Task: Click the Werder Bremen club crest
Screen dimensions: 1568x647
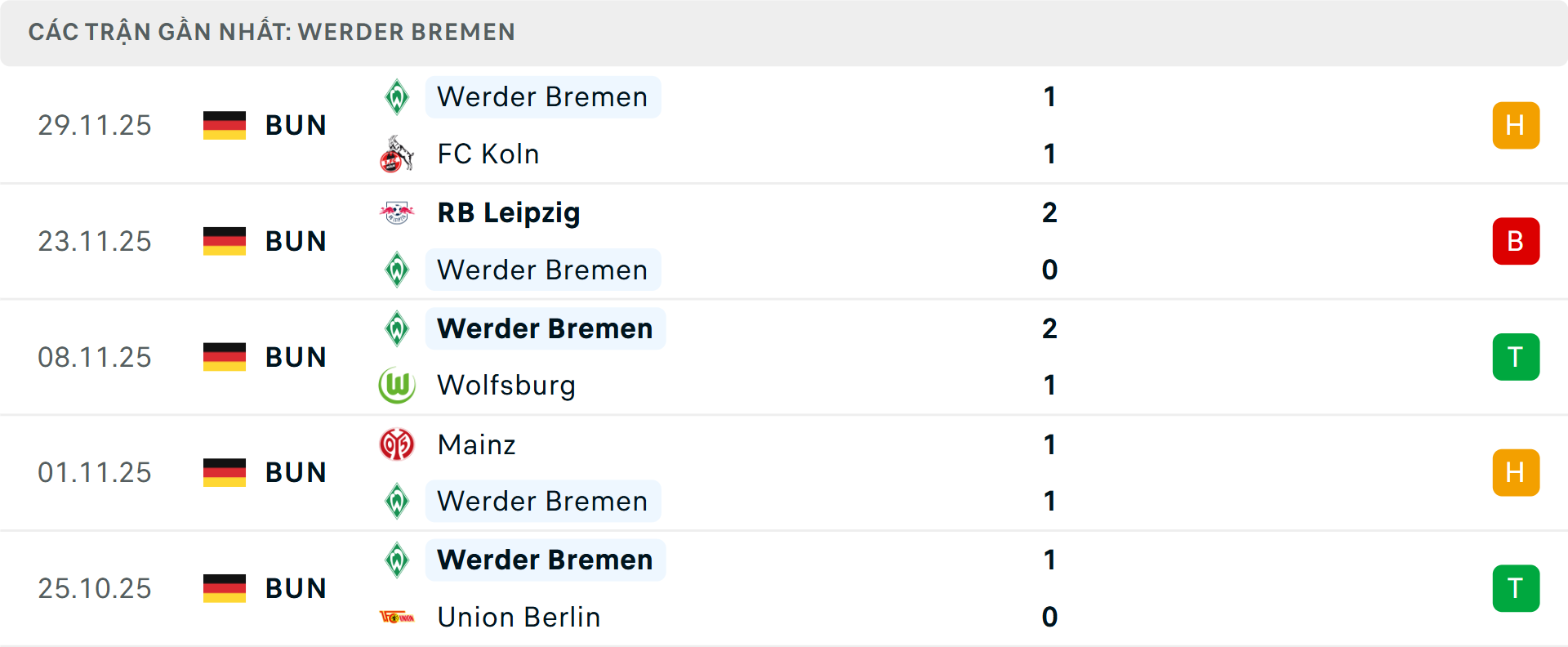Action: 397,96
